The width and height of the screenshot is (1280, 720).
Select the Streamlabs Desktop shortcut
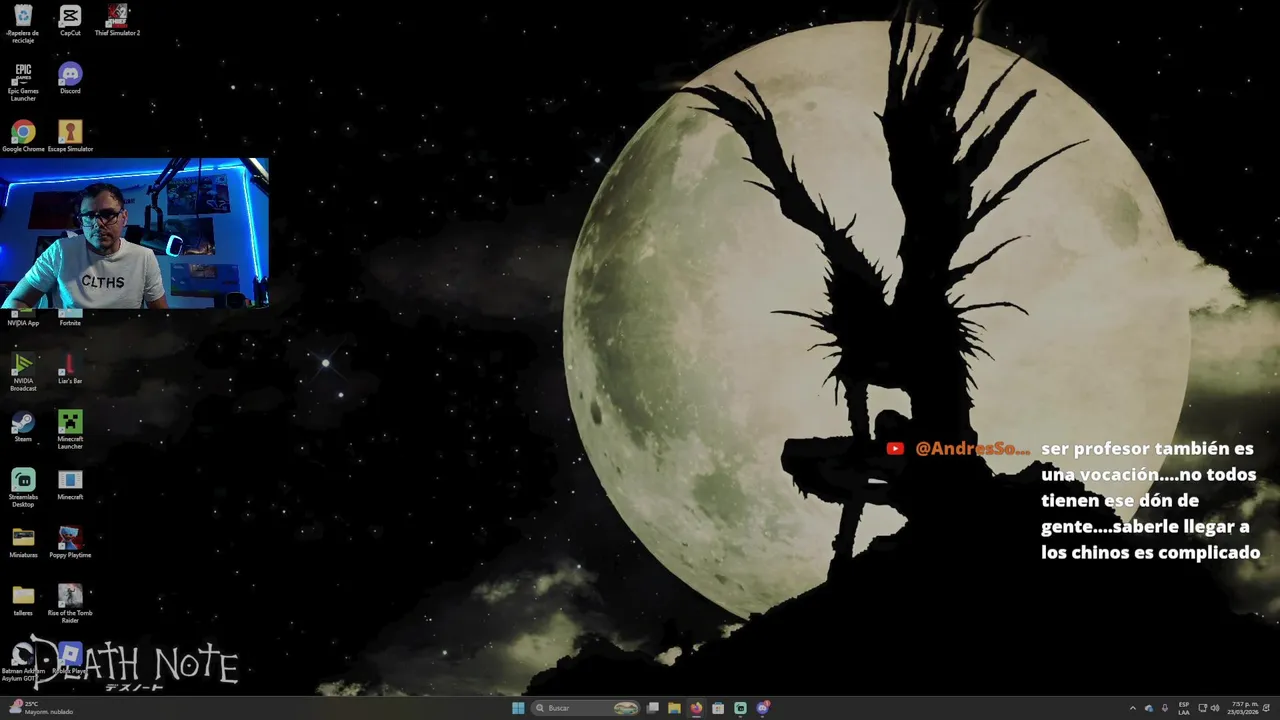(x=23, y=488)
